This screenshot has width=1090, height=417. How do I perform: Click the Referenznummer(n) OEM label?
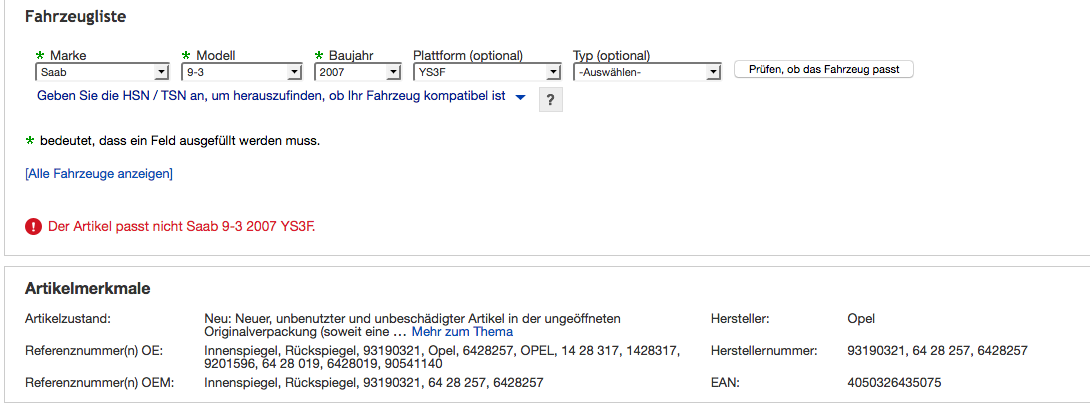(x=99, y=382)
